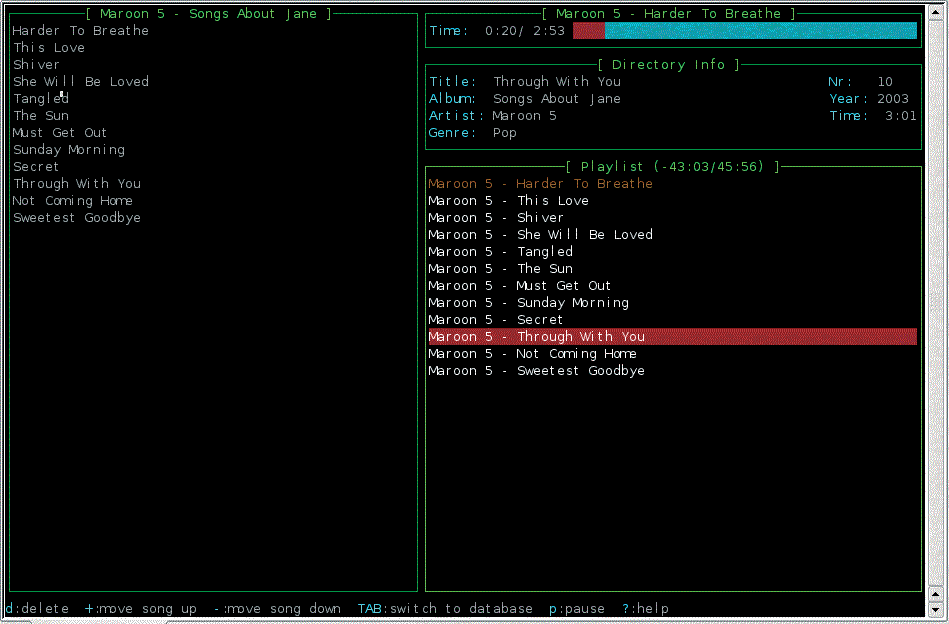Choose playlist entry Maroon 5 - Must Get Out
Screen dimensions: 949x624
point(519,285)
